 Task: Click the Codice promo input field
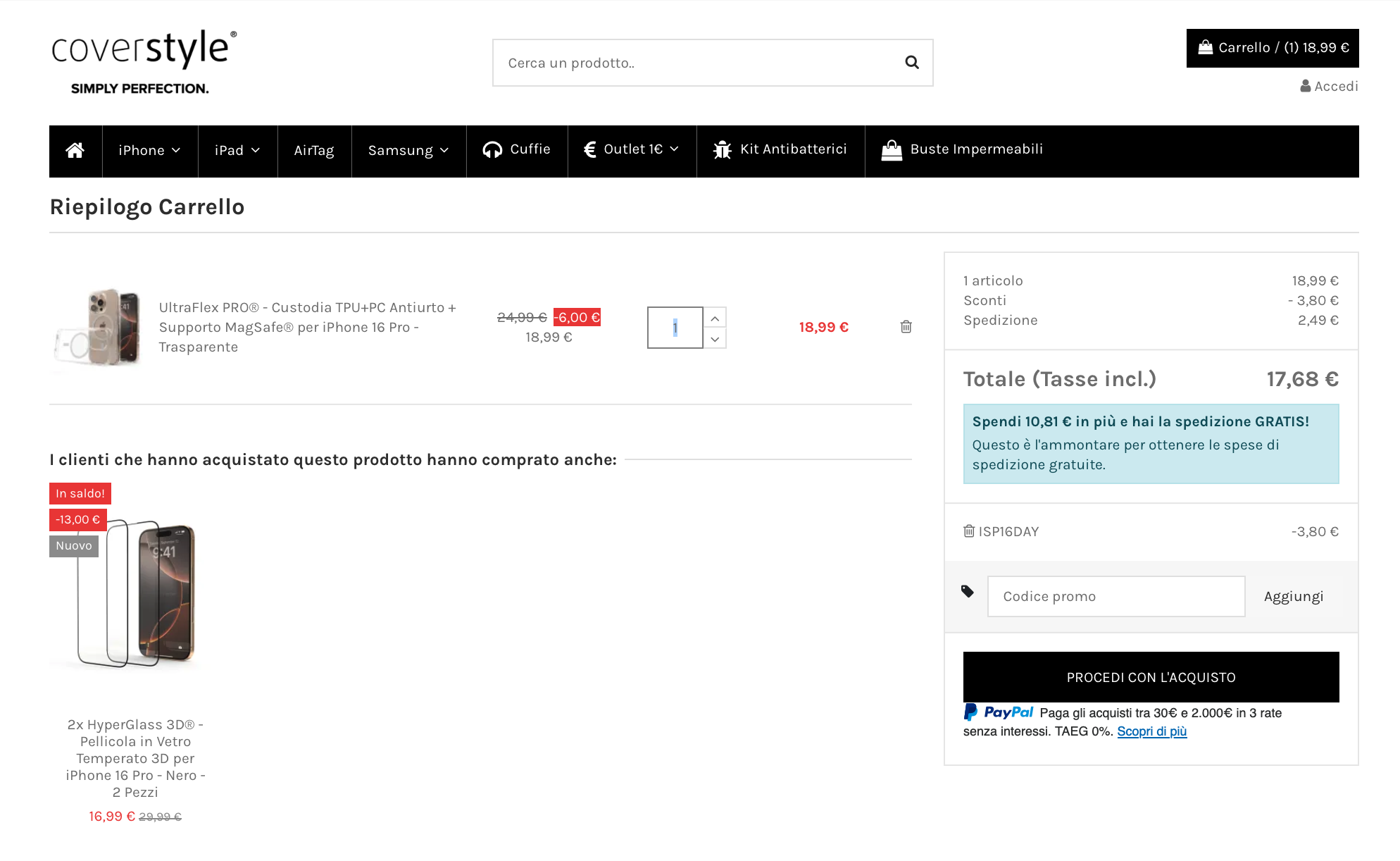pos(1116,596)
